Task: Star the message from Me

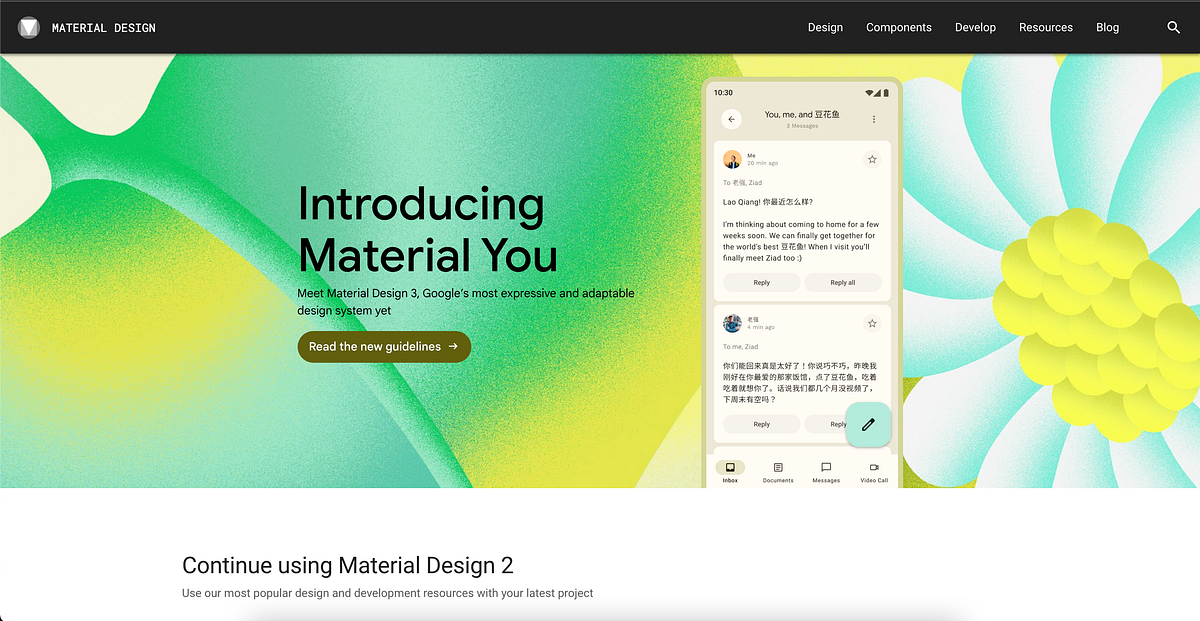Action: 872,159
